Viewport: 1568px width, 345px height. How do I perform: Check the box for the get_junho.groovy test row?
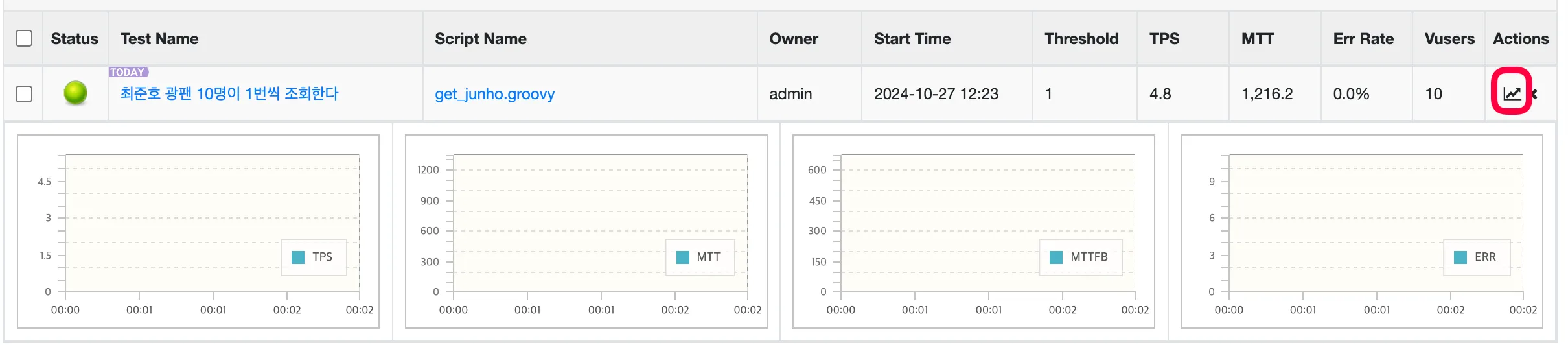point(24,94)
